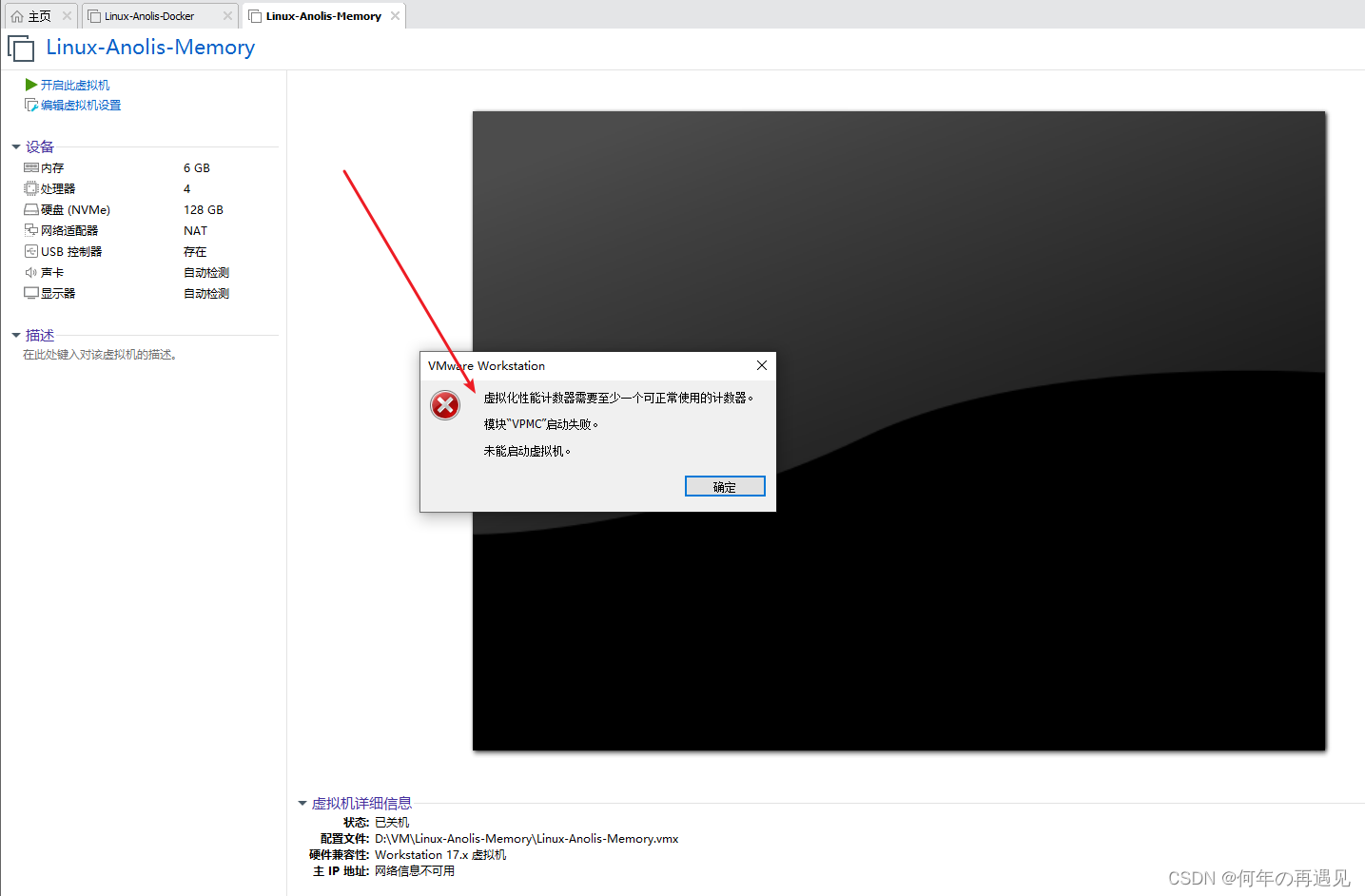Click the 虚拟化性能计数器 error message line

pyautogui.click(x=619, y=398)
